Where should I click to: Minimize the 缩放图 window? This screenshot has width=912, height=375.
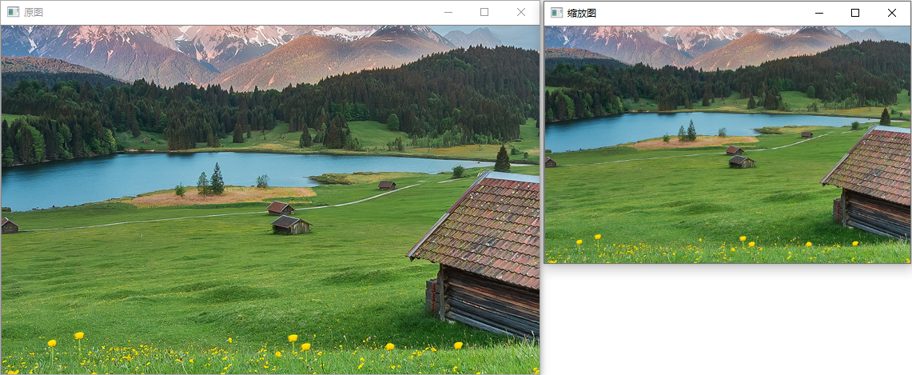point(819,13)
